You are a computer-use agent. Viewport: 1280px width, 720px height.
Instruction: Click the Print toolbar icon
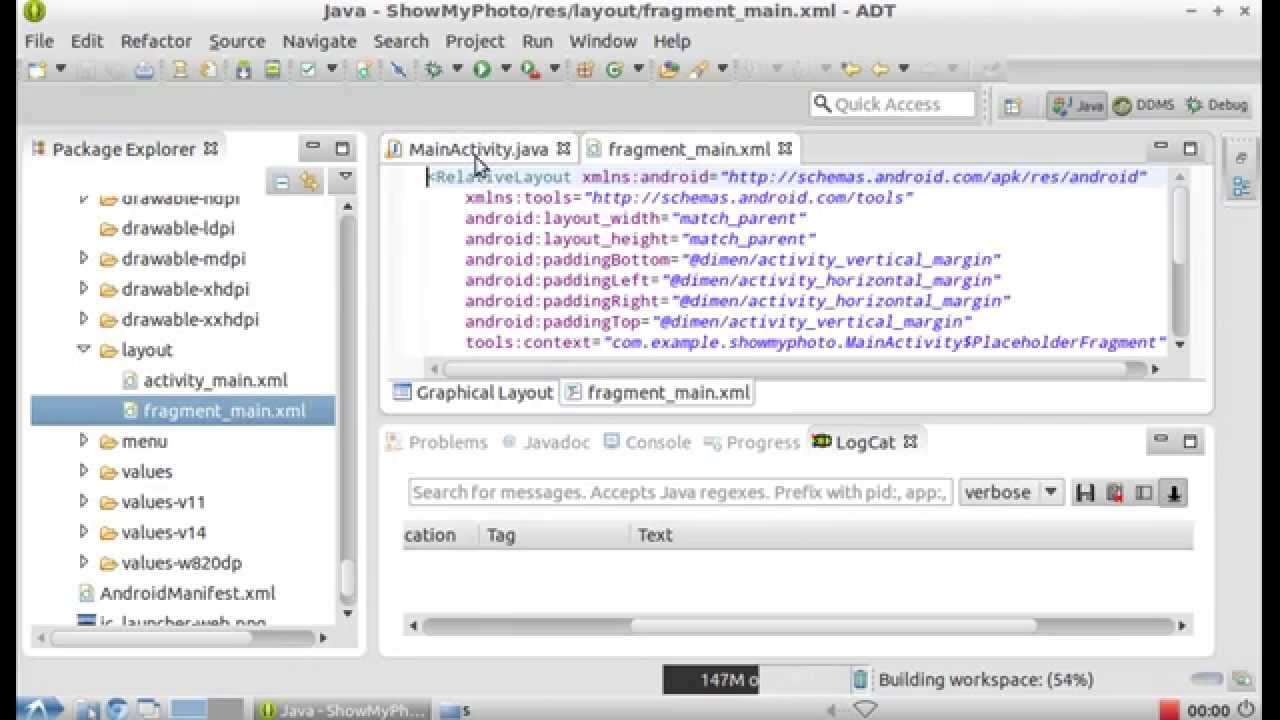pyautogui.click(x=144, y=69)
